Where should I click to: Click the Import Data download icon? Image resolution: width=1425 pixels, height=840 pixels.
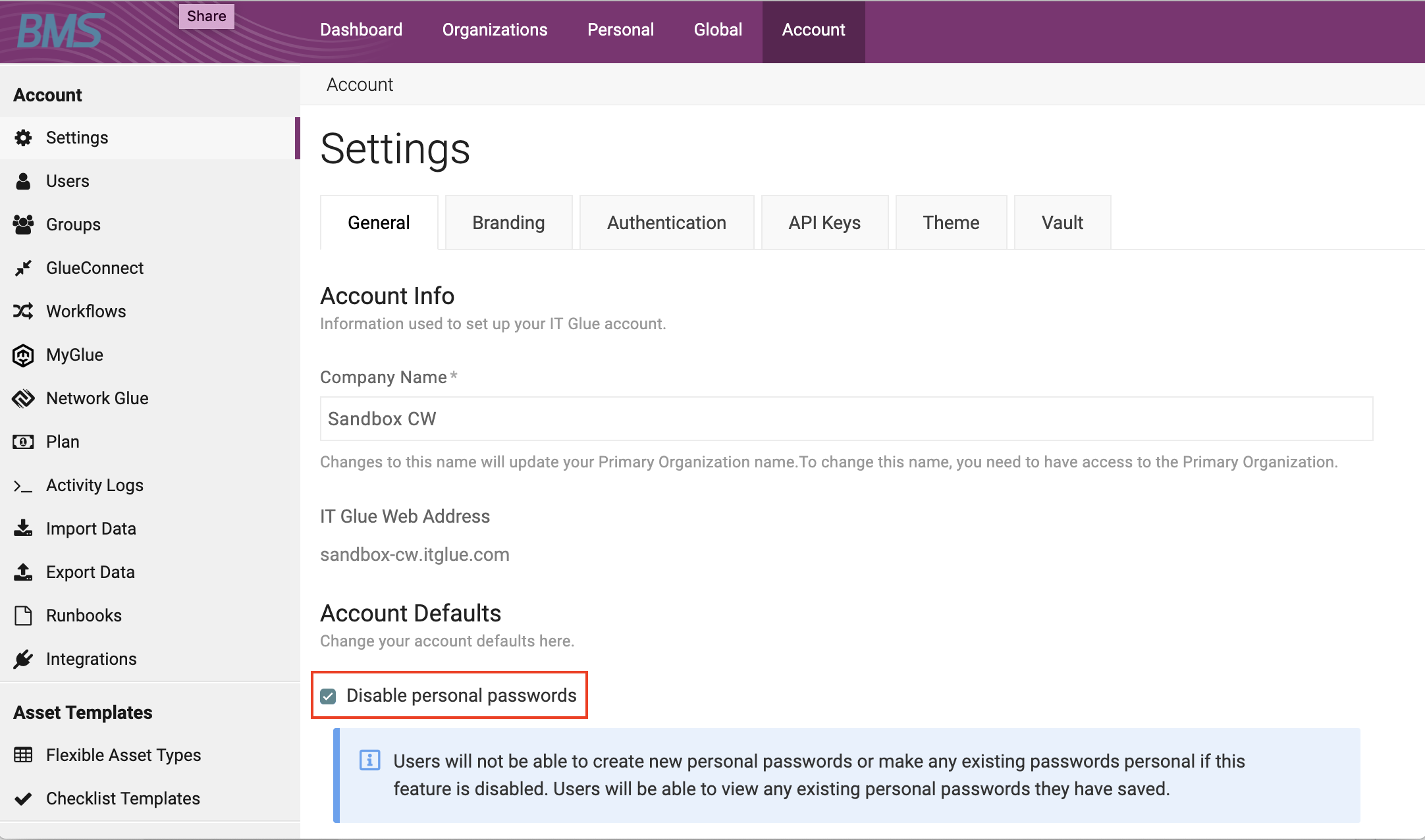(x=23, y=528)
